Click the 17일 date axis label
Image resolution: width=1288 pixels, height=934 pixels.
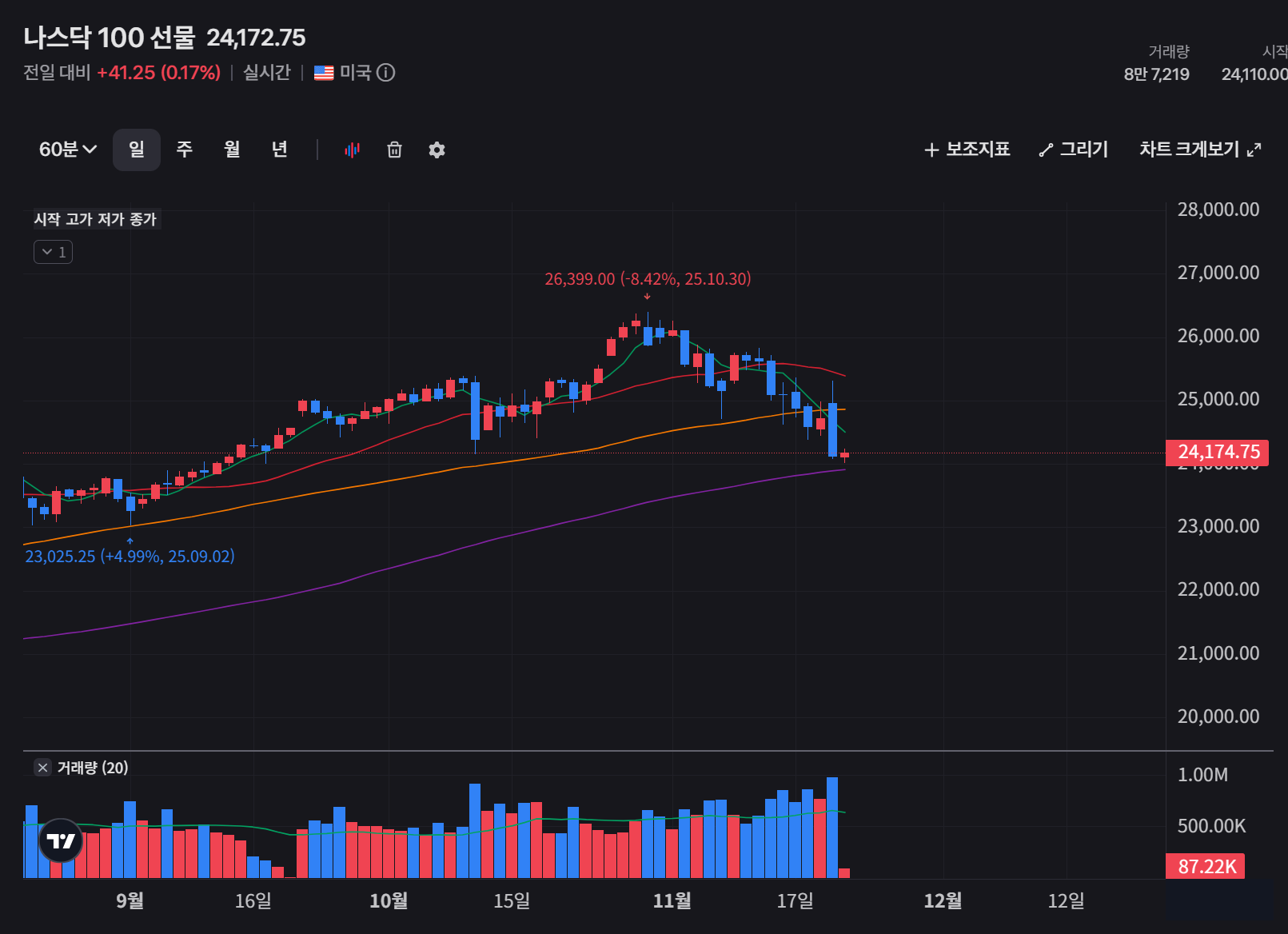point(795,901)
